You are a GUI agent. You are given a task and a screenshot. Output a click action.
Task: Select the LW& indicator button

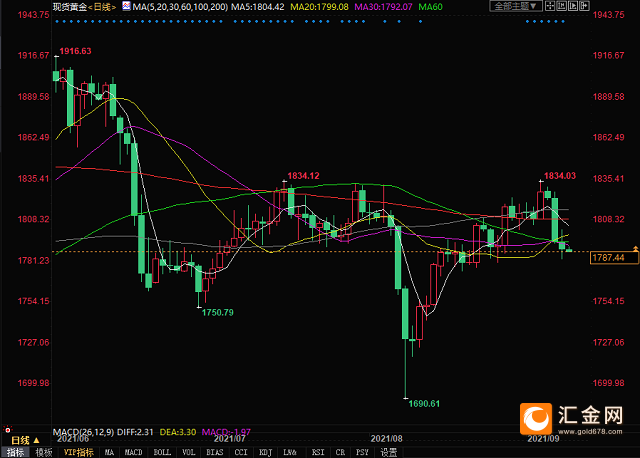point(290,452)
